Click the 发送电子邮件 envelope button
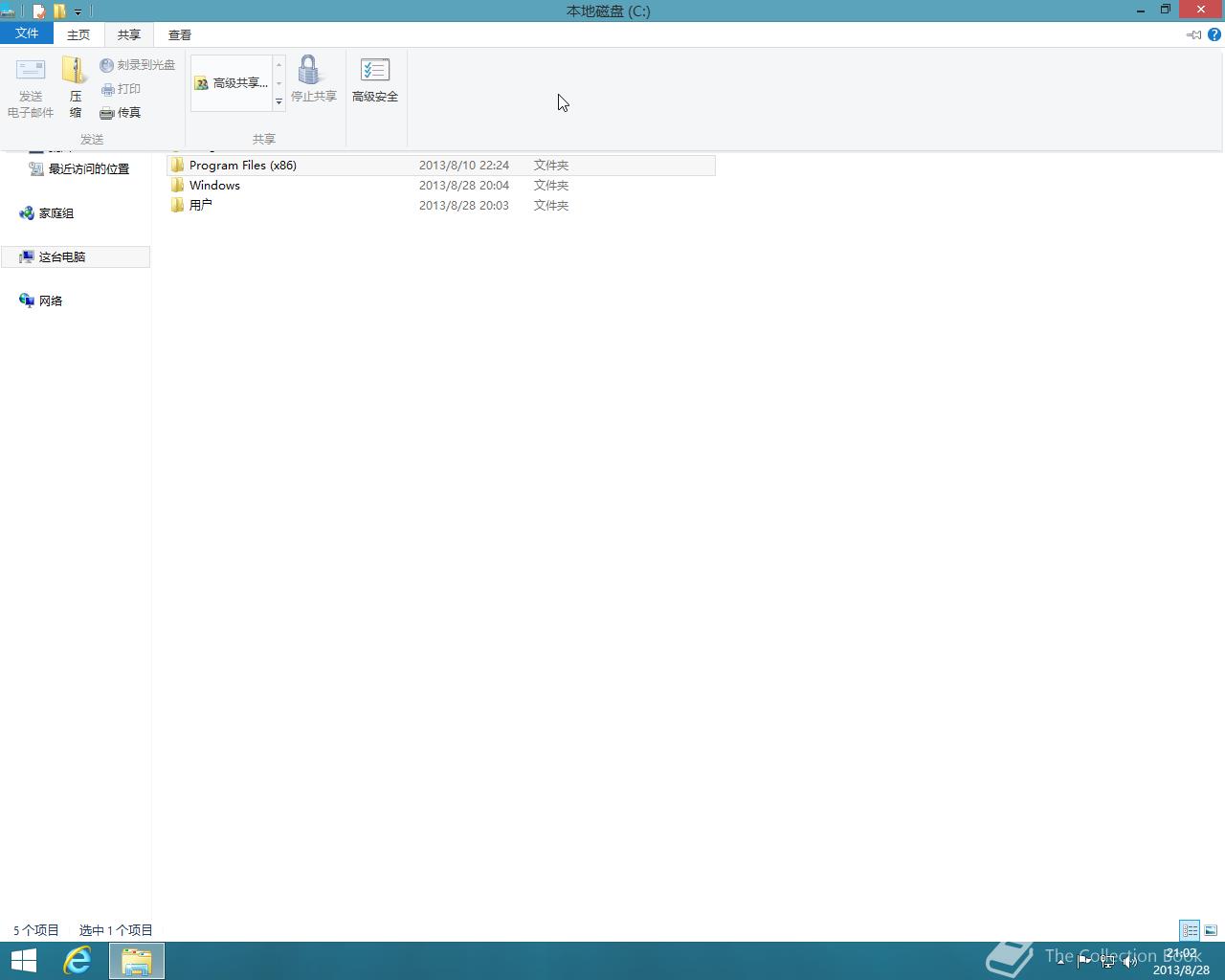Screen dimensions: 1225x980 tap(31, 87)
